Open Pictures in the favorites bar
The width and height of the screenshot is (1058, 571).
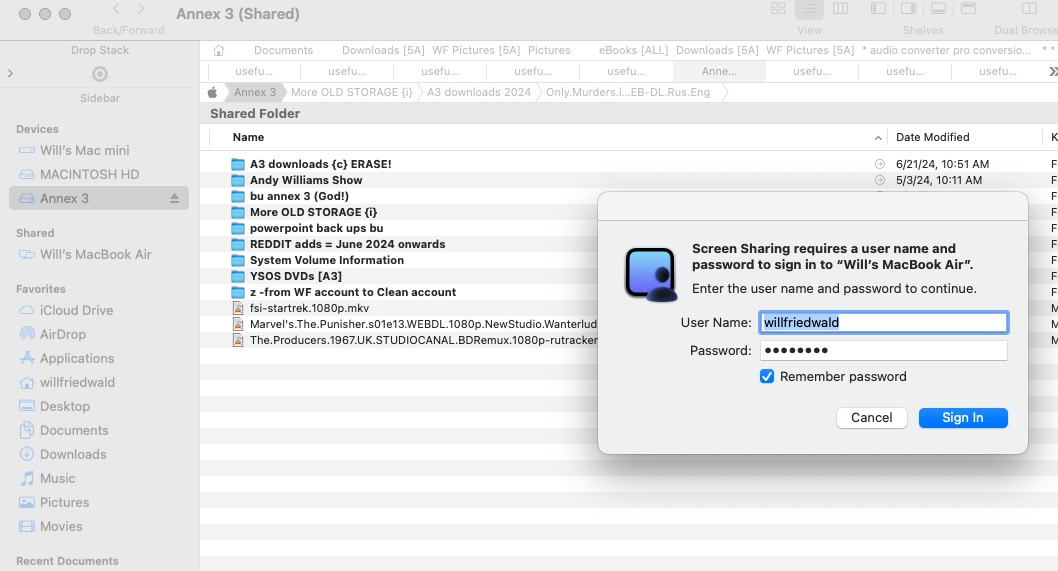tap(549, 51)
